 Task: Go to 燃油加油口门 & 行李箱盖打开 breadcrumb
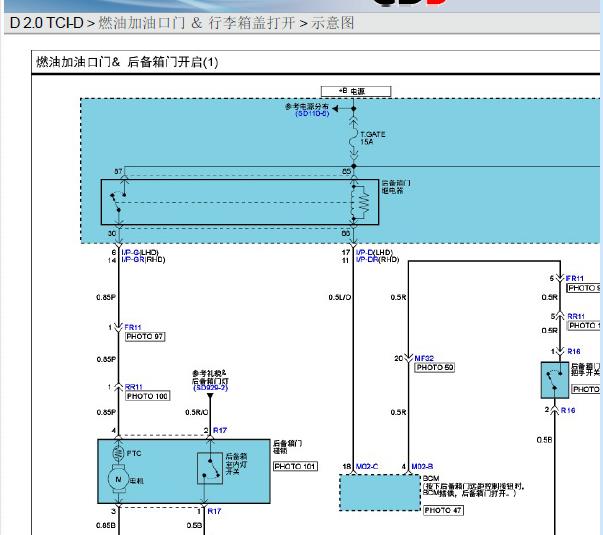[x=196, y=23]
